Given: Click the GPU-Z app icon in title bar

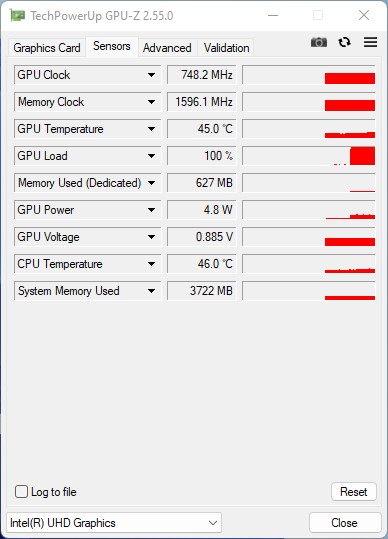Looking at the screenshot, I should (17, 15).
